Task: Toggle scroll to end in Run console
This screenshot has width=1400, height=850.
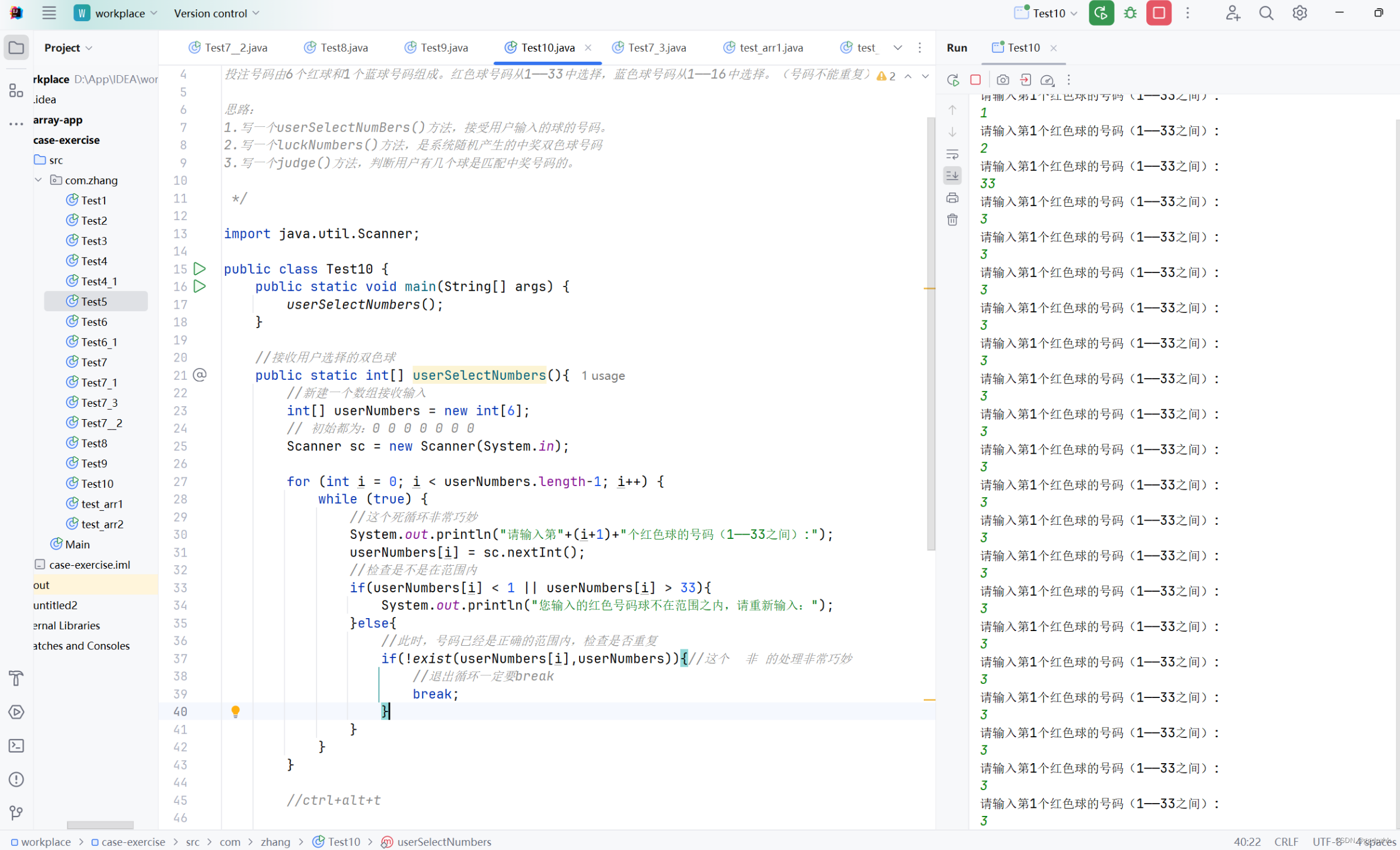Action: tap(953, 176)
